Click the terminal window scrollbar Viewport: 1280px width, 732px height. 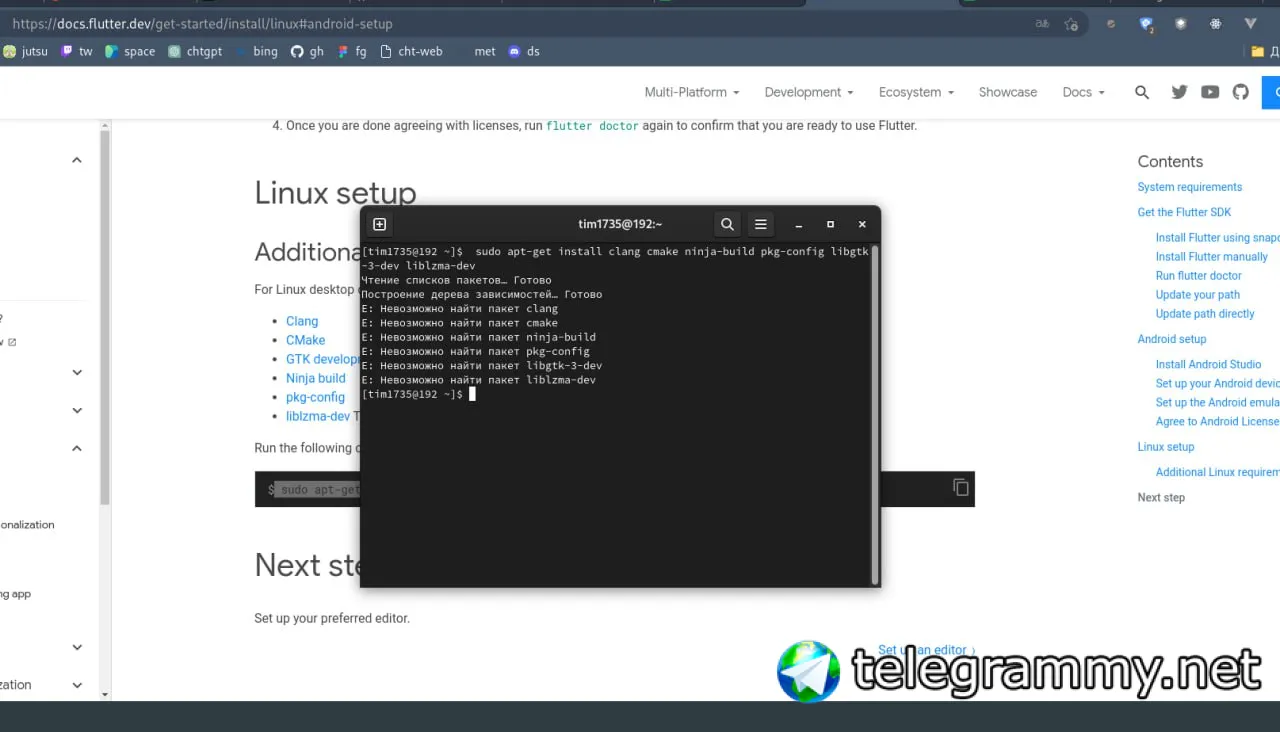875,414
